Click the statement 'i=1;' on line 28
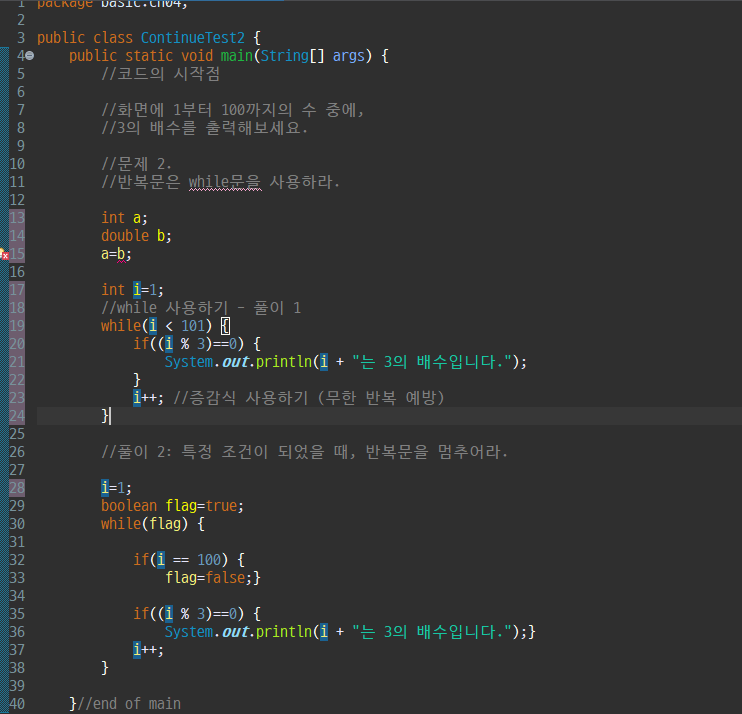The height and width of the screenshot is (714, 742). pyautogui.click(x=116, y=487)
